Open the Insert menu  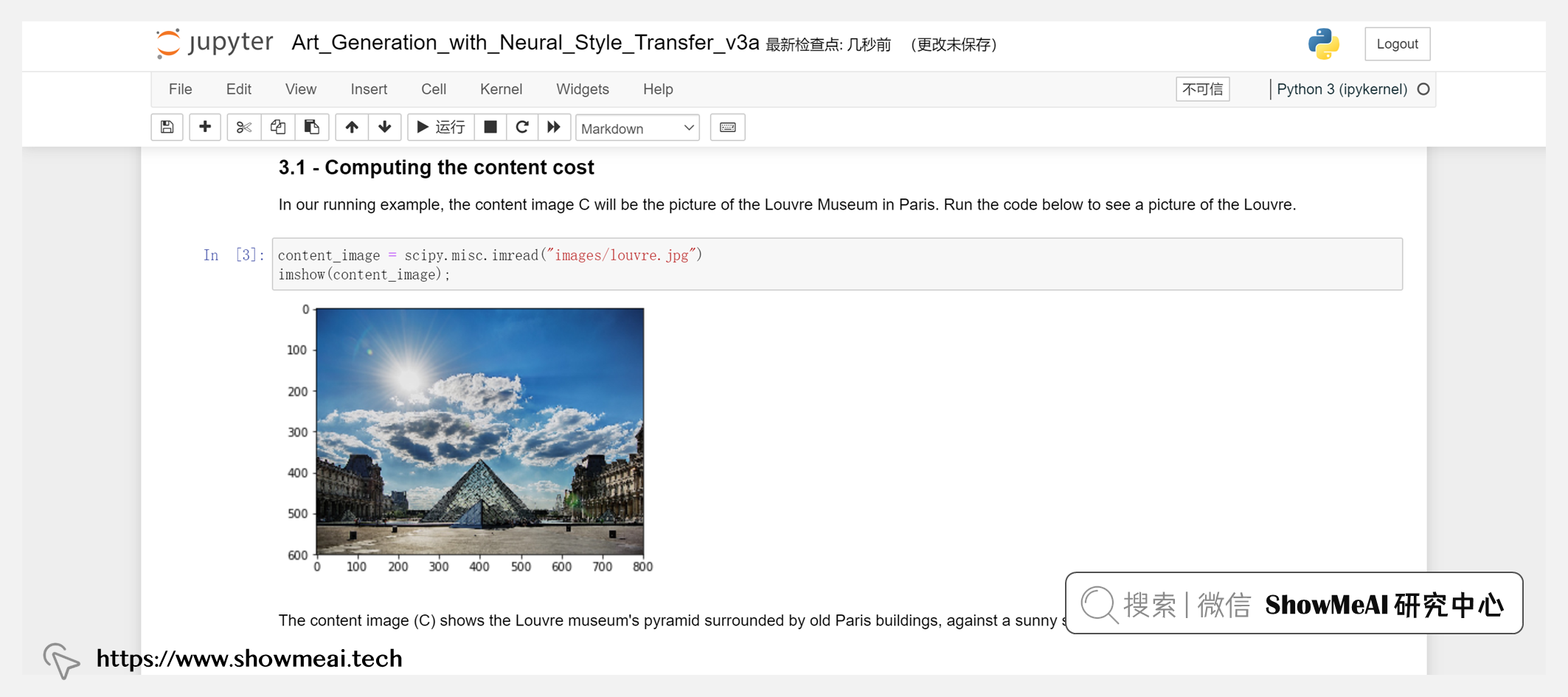pyautogui.click(x=369, y=89)
